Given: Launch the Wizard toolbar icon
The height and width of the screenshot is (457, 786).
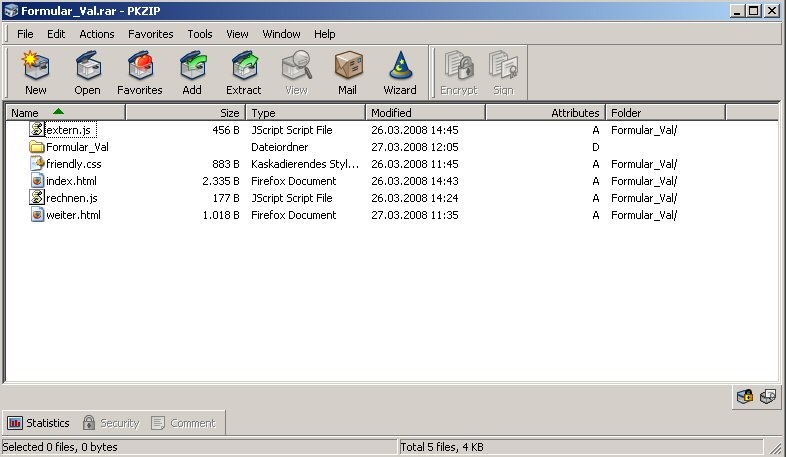Looking at the screenshot, I should pos(400,73).
